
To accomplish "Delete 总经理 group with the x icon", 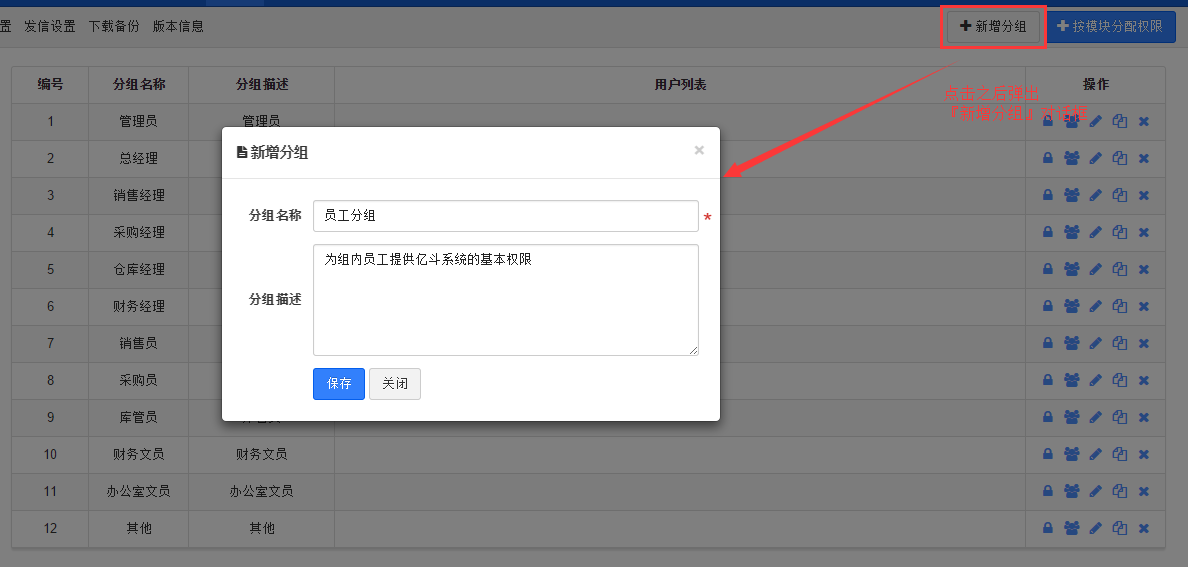I will pos(1144,158).
